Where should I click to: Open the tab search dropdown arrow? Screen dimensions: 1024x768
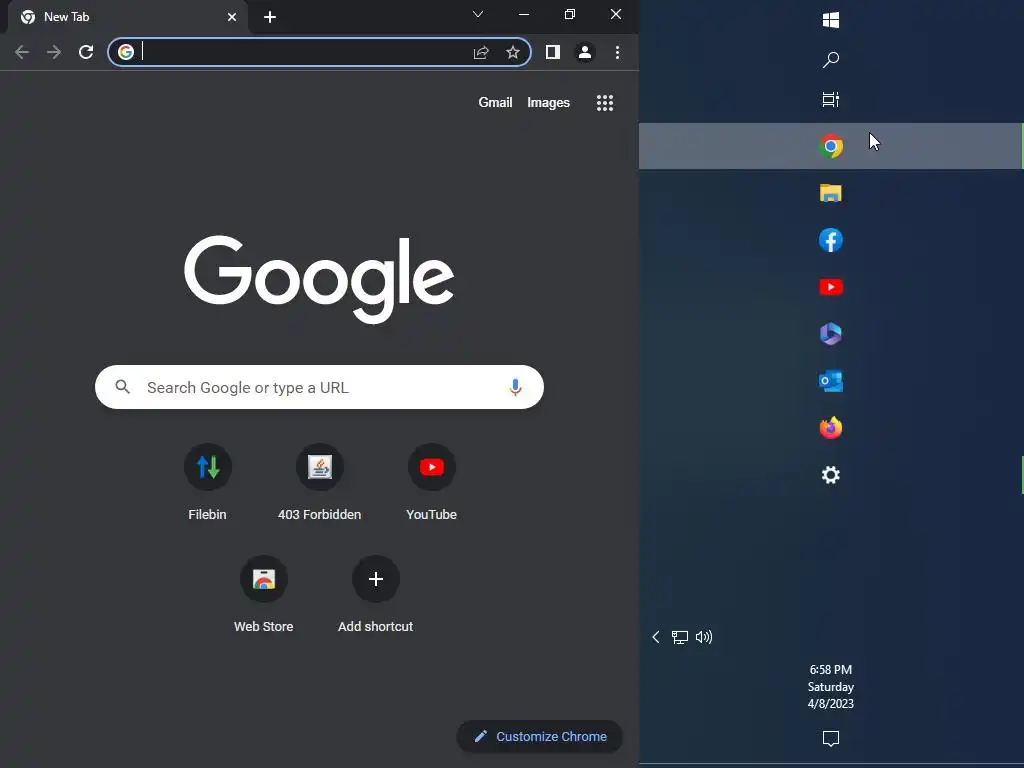478,14
